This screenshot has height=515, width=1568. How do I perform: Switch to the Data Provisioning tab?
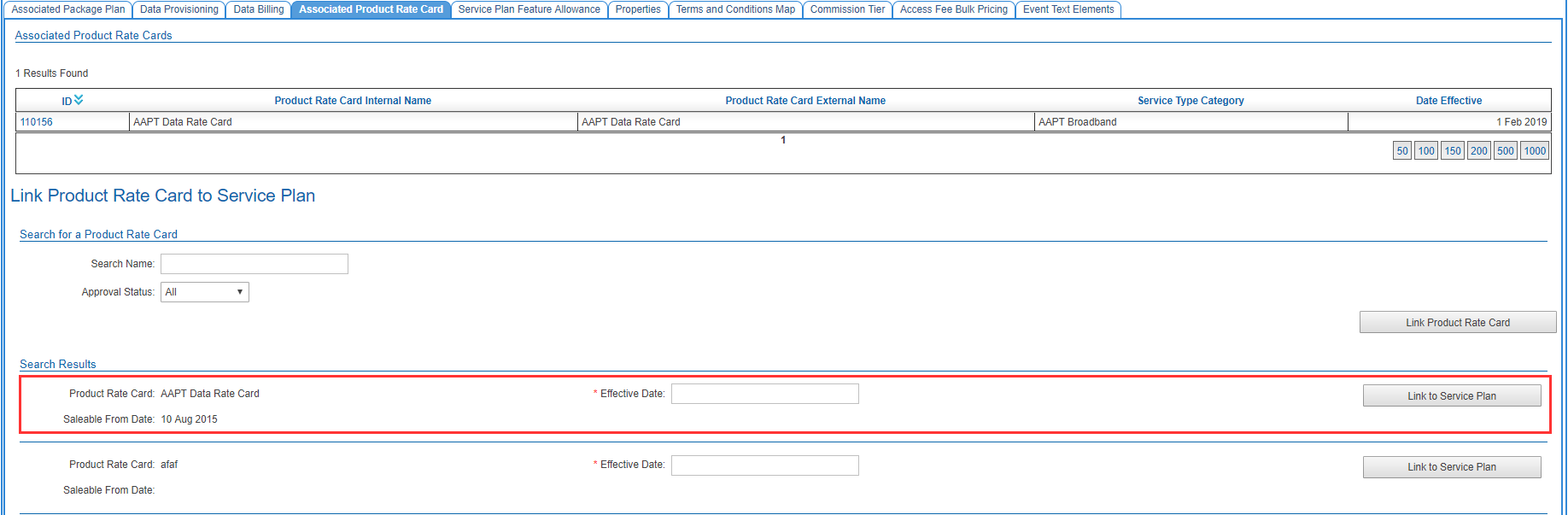tap(179, 9)
